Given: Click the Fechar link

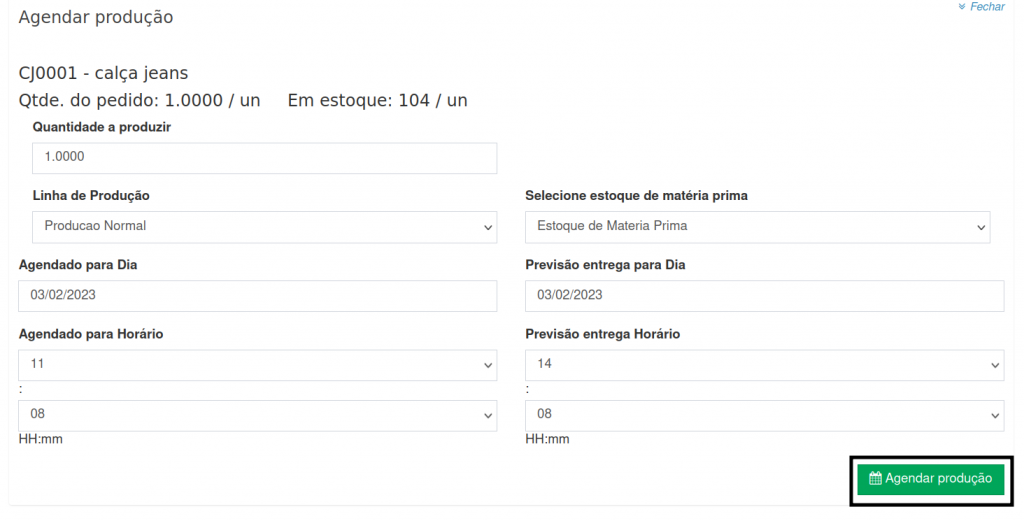Looking at the screenshot, I should point(987,7).
